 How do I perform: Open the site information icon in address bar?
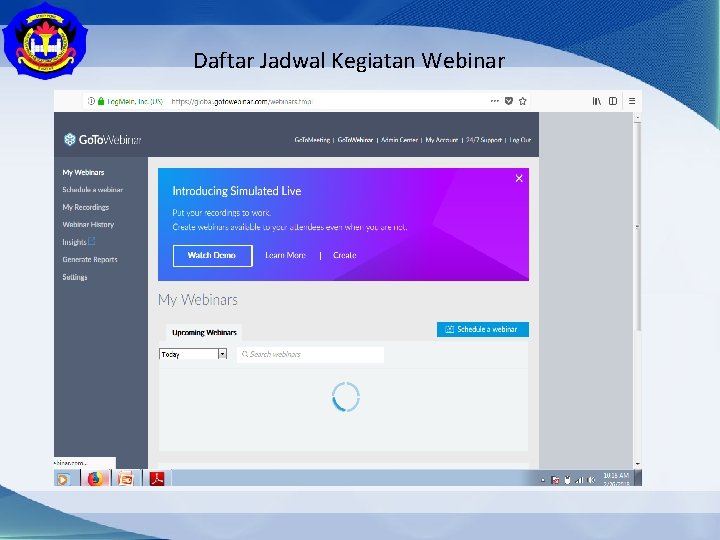(x=91, y=101)
